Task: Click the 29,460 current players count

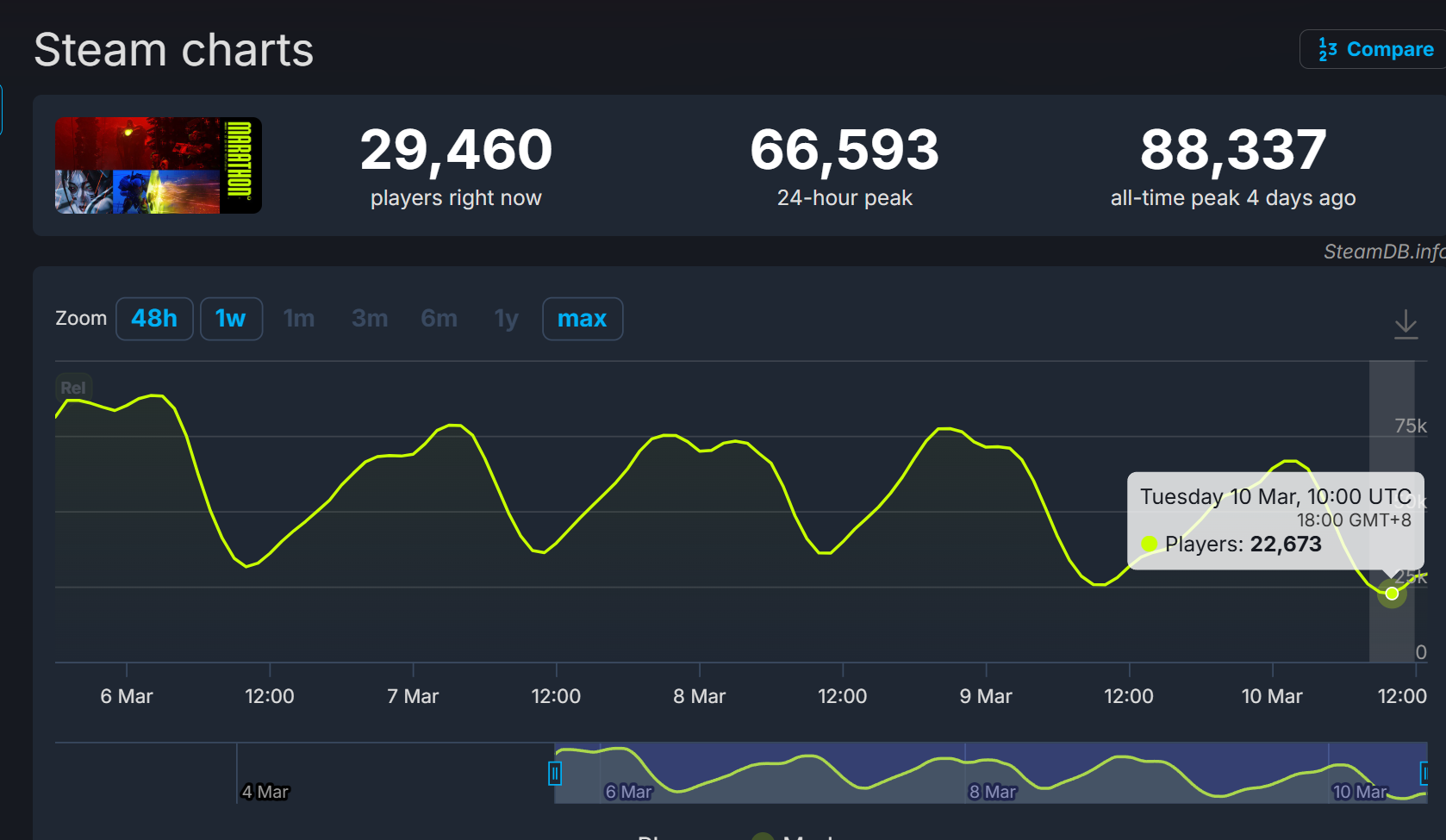Action: (456, 150)
